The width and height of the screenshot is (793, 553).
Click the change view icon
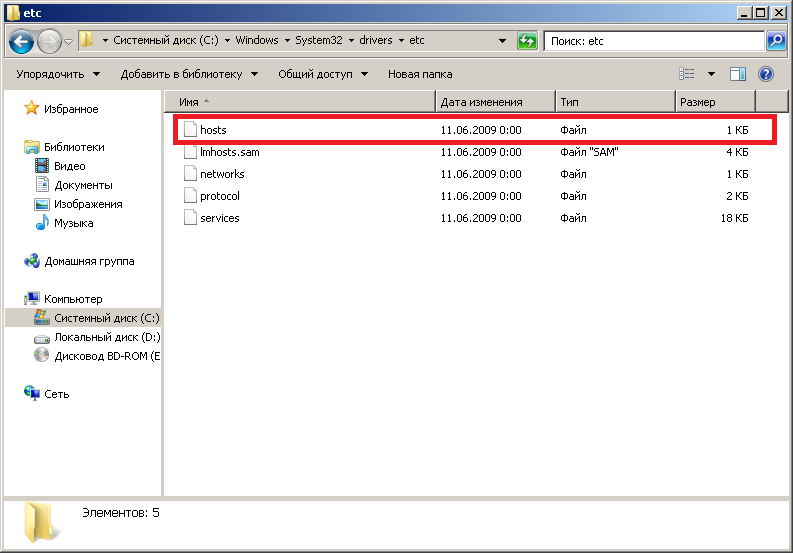coord(687,74)
